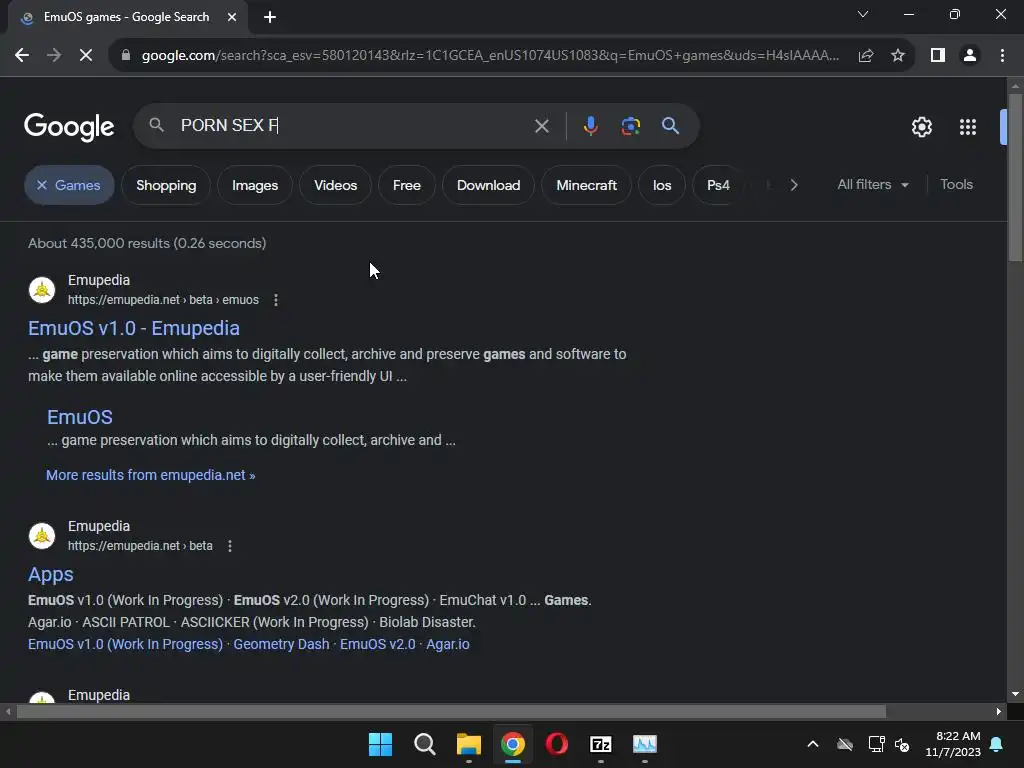Screen dimensions: 1024x768
Task: Open File Explorer from the taskbar
Action: [x=469, y=744]
